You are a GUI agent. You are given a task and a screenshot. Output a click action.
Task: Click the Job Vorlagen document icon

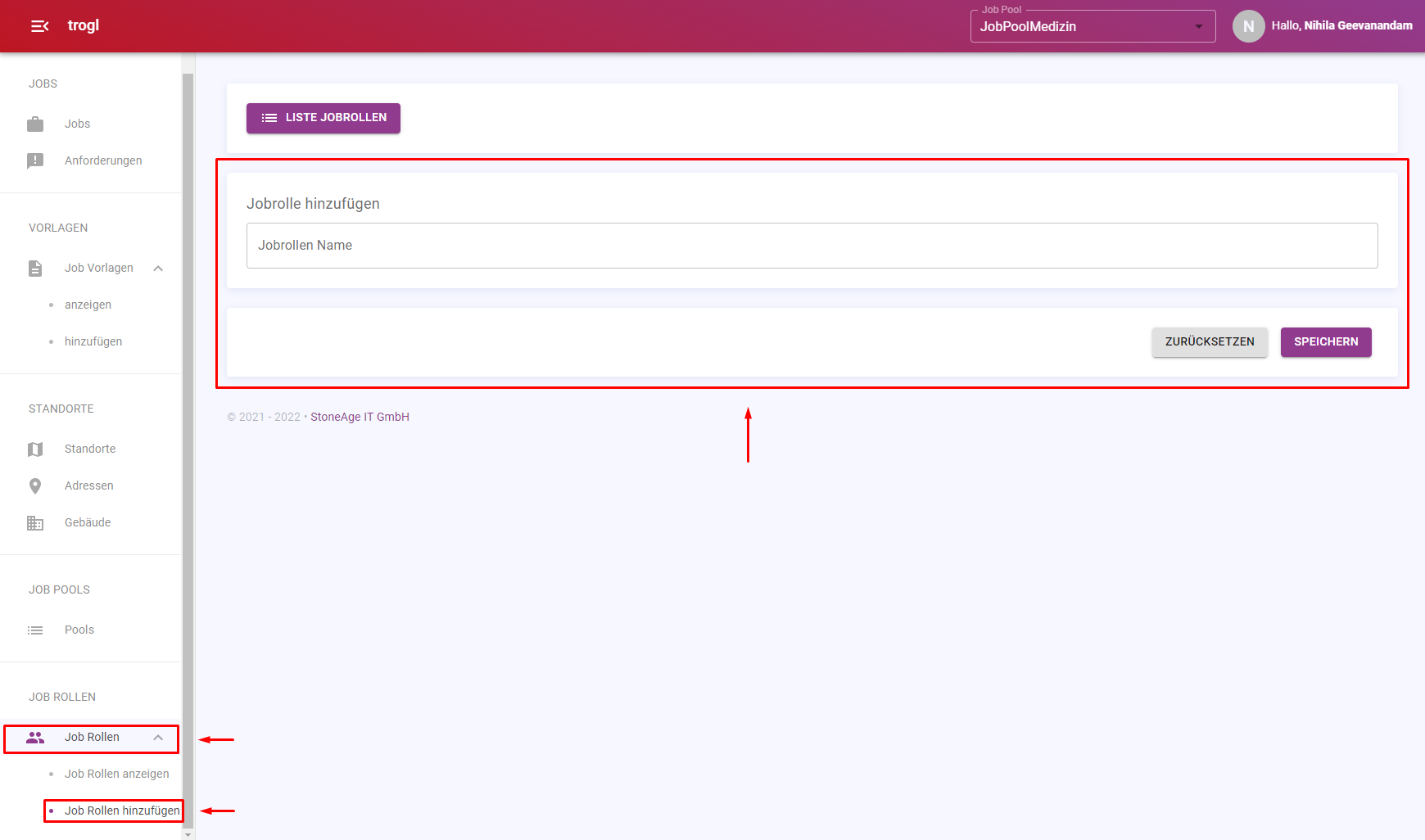(x=35, y=268)
